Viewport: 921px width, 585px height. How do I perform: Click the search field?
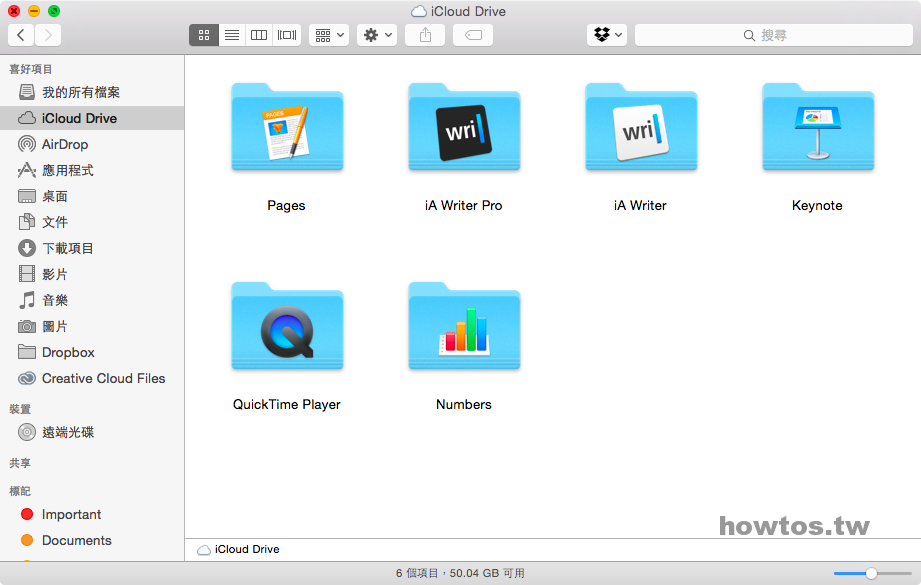774,35
